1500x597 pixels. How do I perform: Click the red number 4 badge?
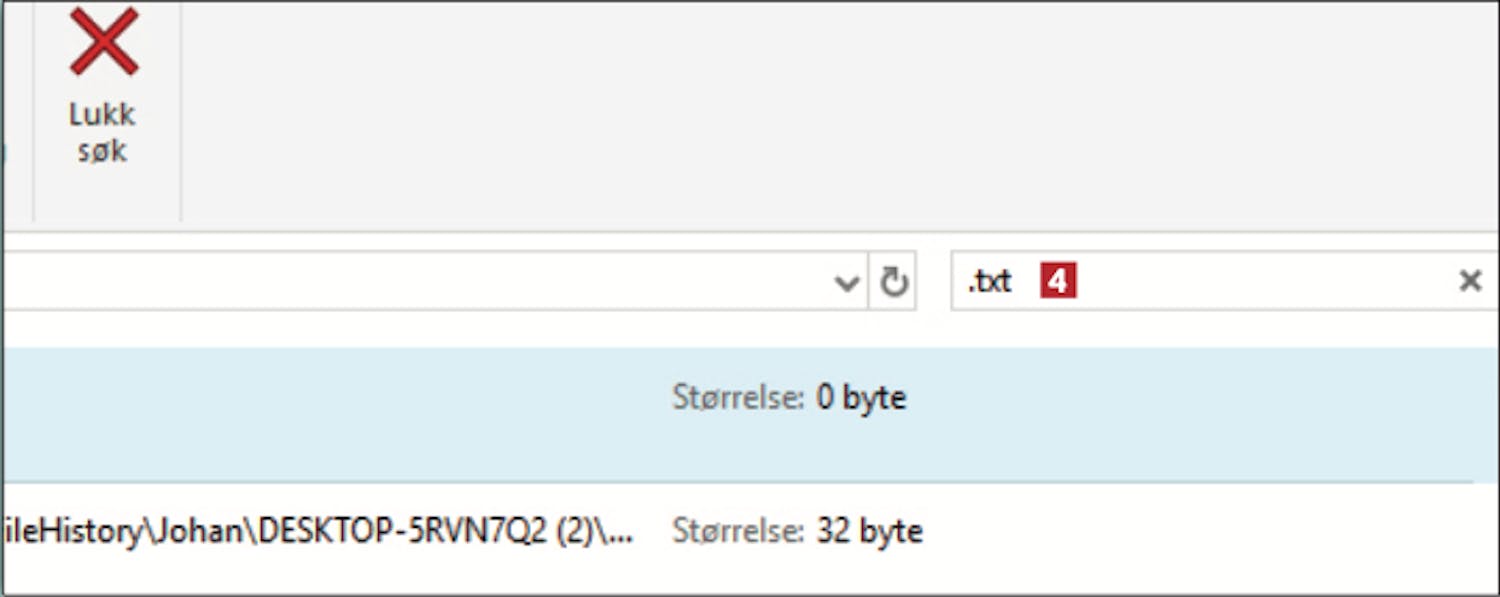click(1058, 282)
